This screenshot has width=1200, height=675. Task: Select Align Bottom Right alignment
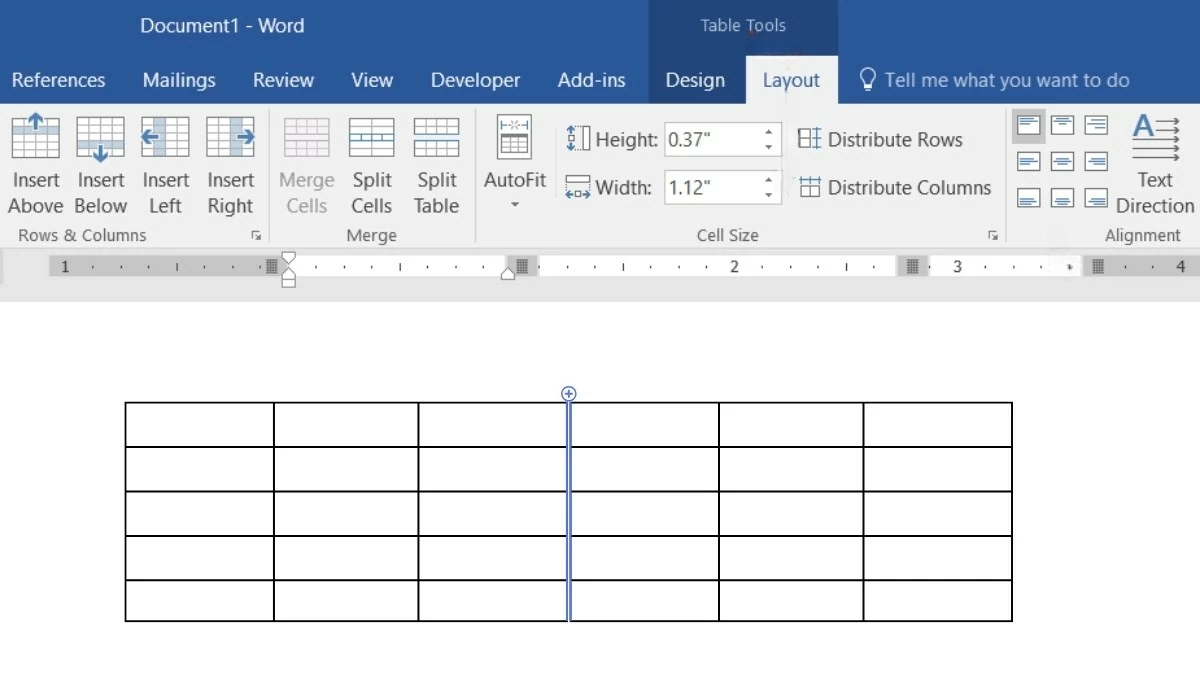click(1096, 198)
